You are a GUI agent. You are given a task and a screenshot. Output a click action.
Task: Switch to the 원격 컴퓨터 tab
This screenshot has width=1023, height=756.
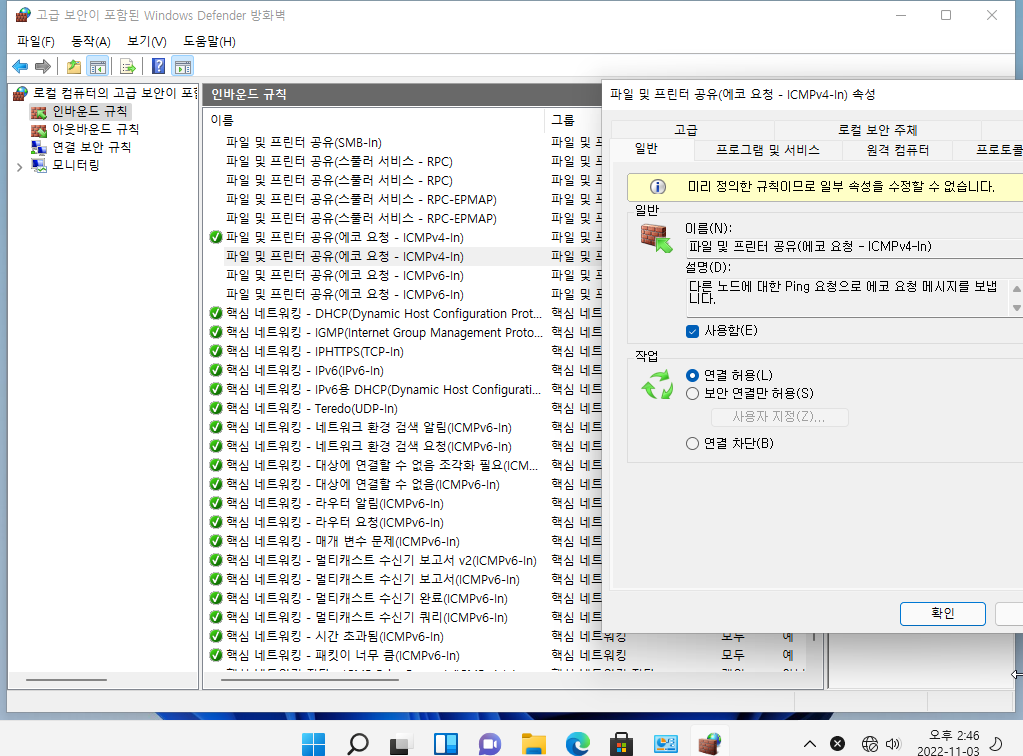point(897,150)
